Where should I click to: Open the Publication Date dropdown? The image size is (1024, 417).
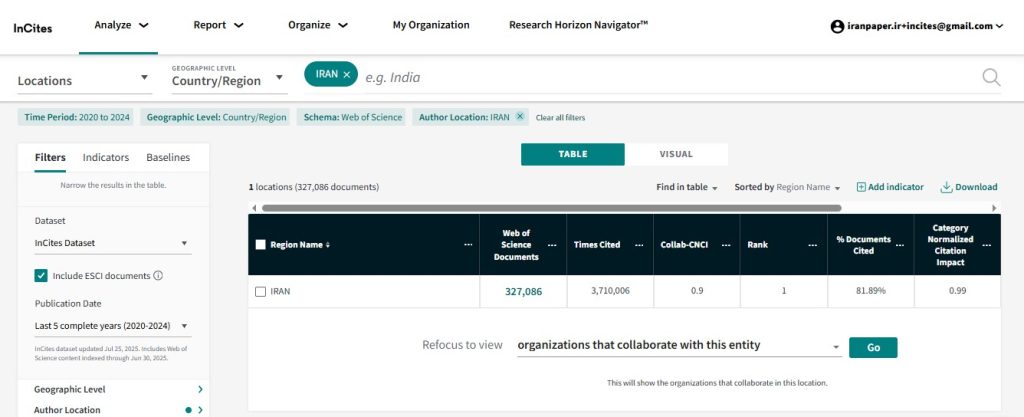(x=111, y=326)
